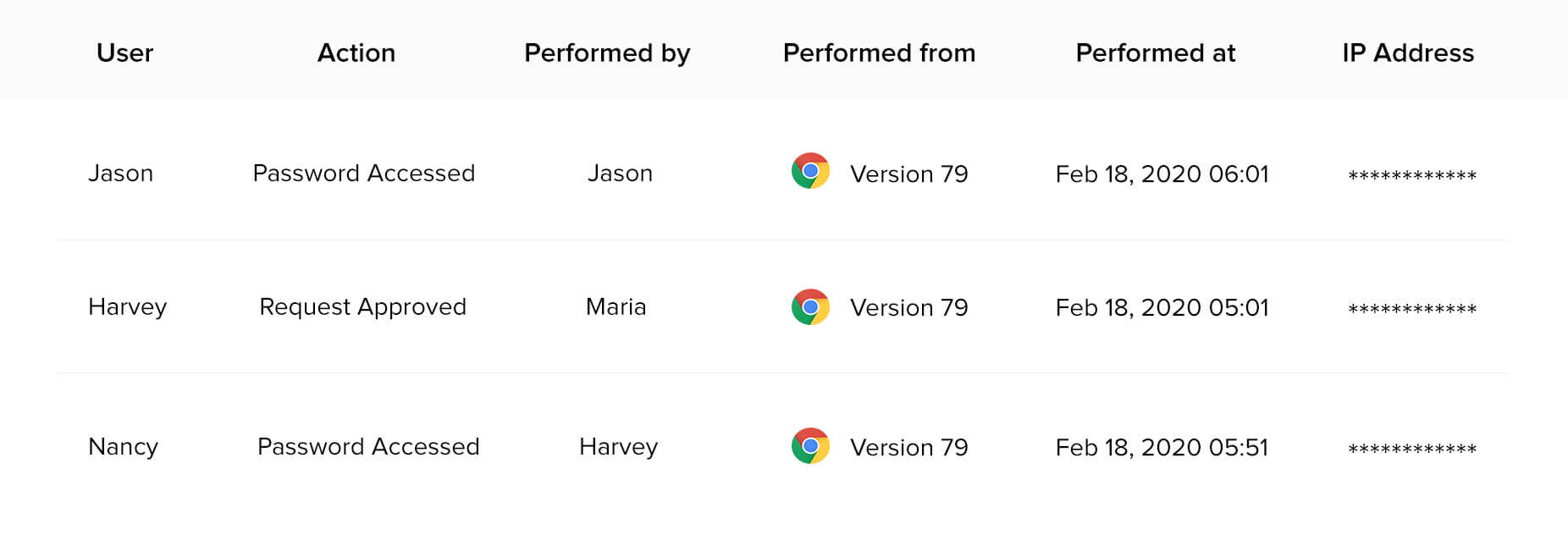Click the Request Approved action entry
This screenshot has width=1568, height=535.
[362, 306]
